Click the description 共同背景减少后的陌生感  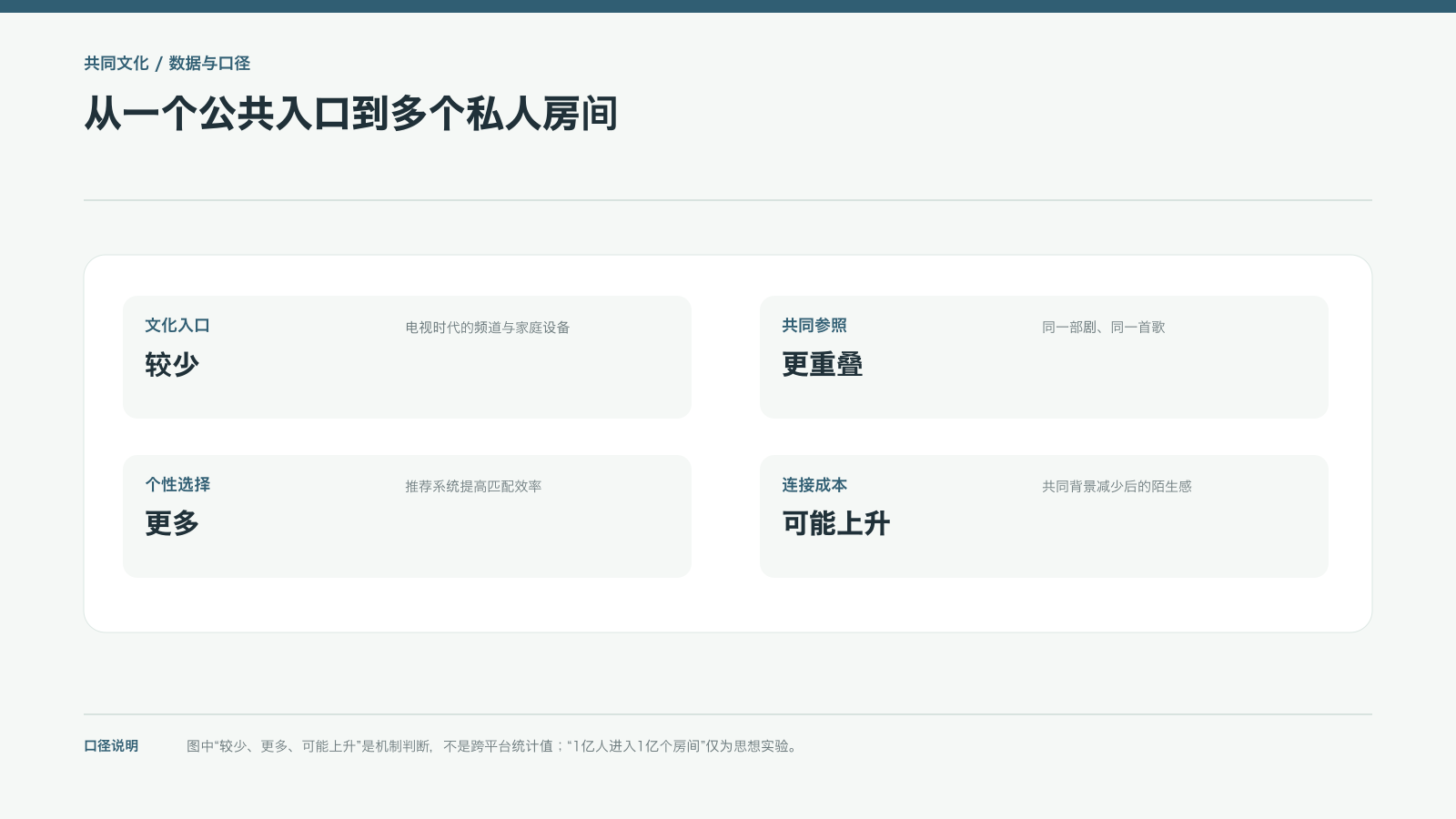coord(1117,486)
